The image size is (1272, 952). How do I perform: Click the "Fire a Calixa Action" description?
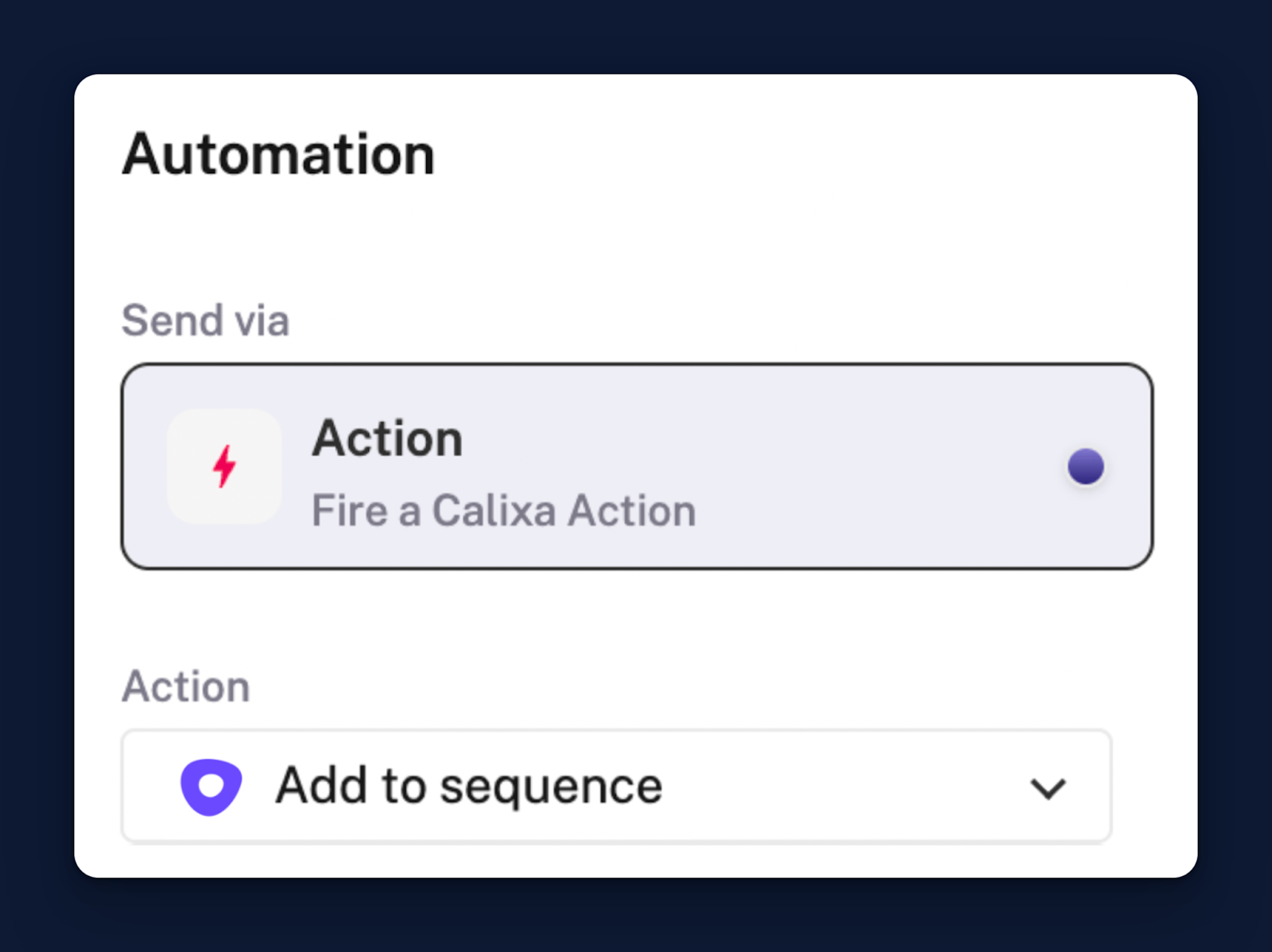coord(503,510)
